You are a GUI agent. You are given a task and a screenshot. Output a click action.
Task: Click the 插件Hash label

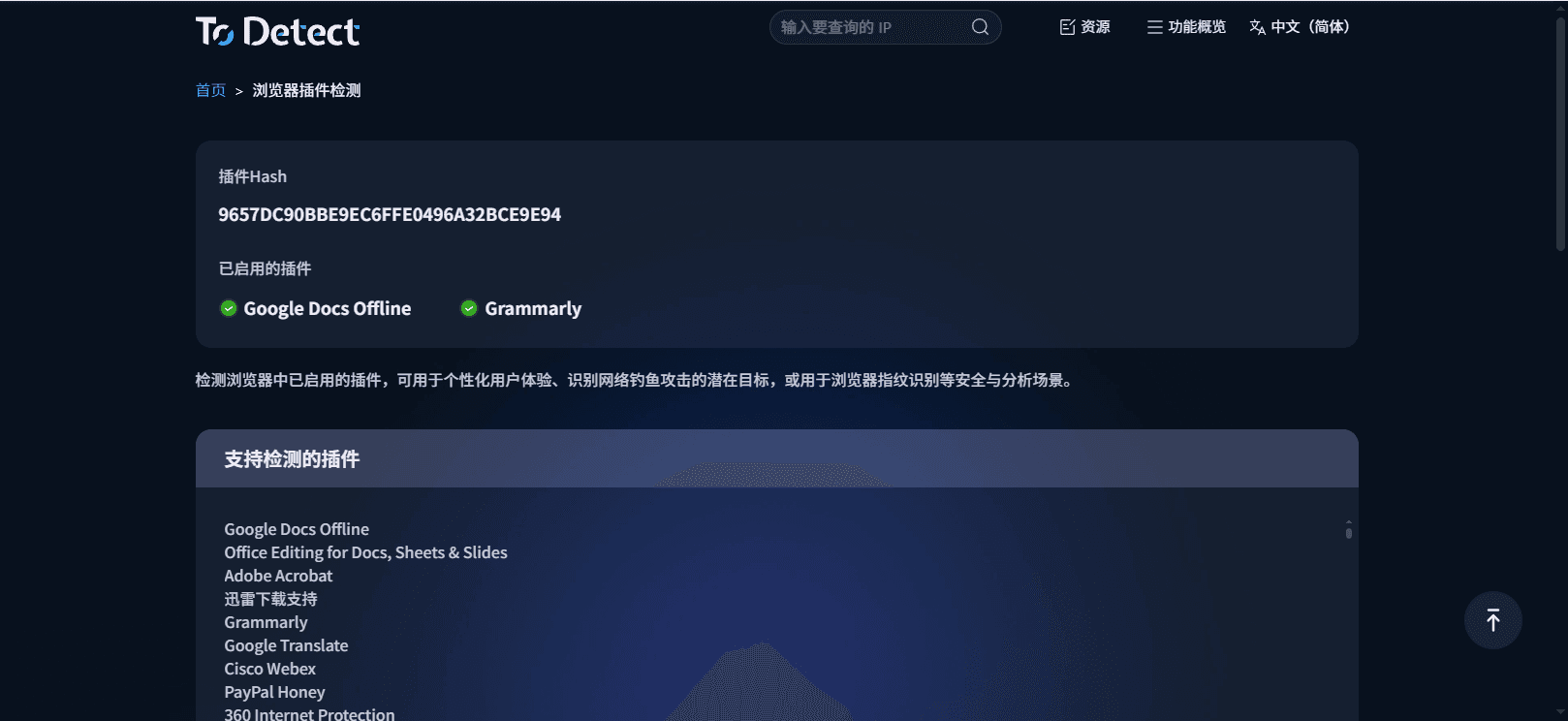[x=252, y=176]
